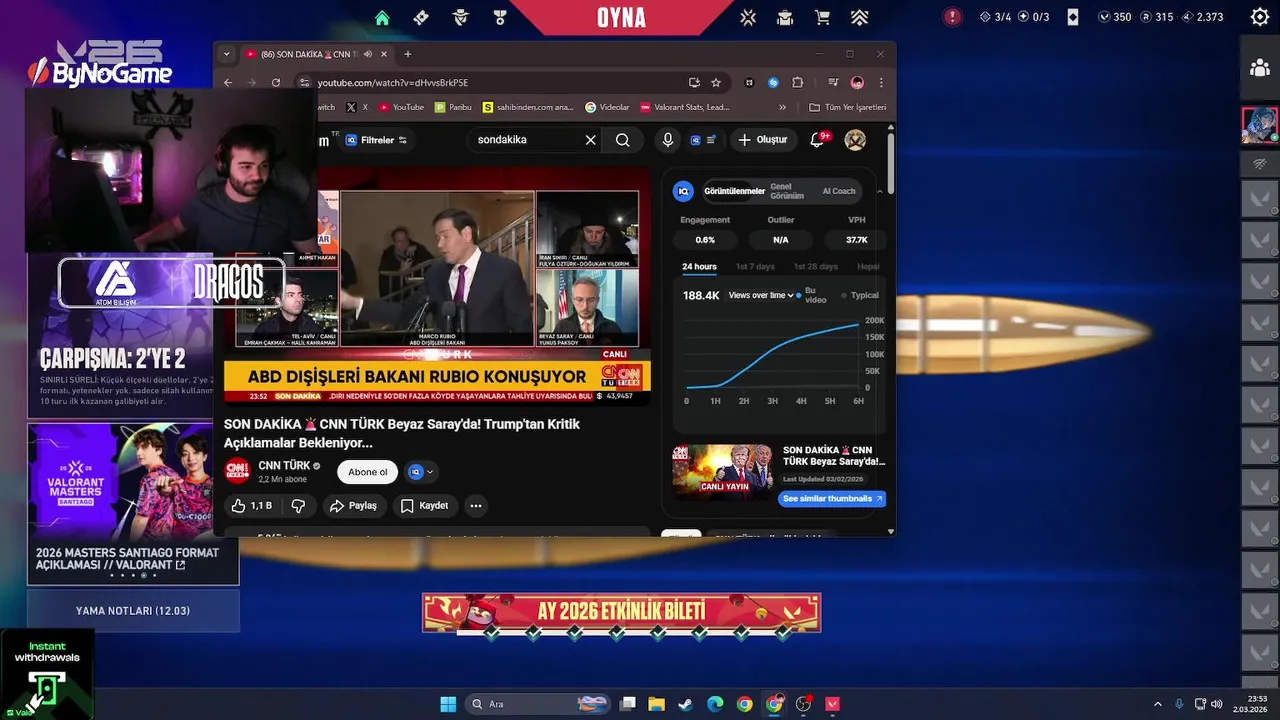Screen dimensions: 1280x720
Task: Open the Paribu bookmark
Action: tap(454, 107)
